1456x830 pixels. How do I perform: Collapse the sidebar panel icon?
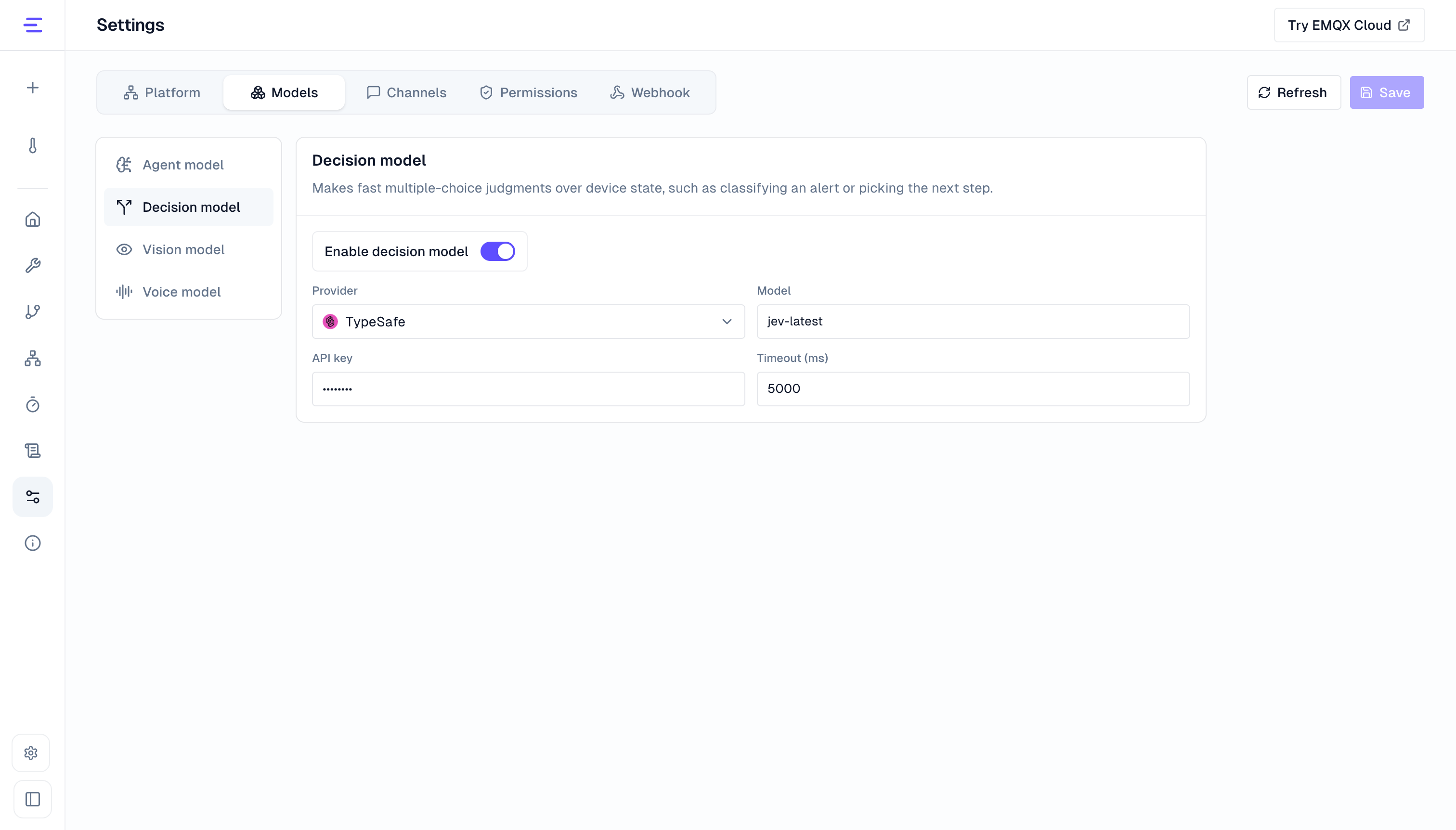pos(32,799)
